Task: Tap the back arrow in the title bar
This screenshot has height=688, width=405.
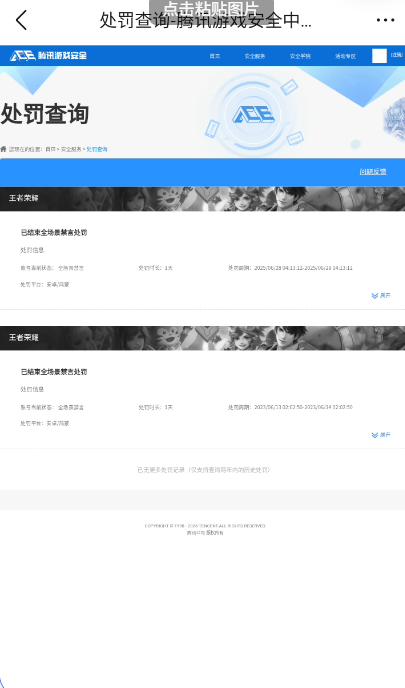Action: [21, 20]
